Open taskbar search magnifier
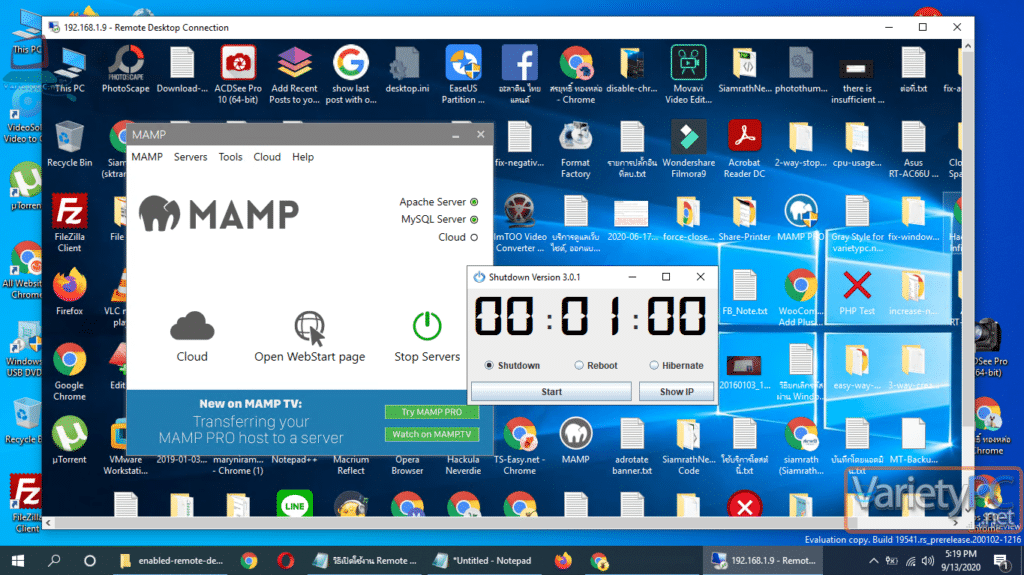Screen dimensions: 1024x575 pyautogui.click(x=54, y=561)
